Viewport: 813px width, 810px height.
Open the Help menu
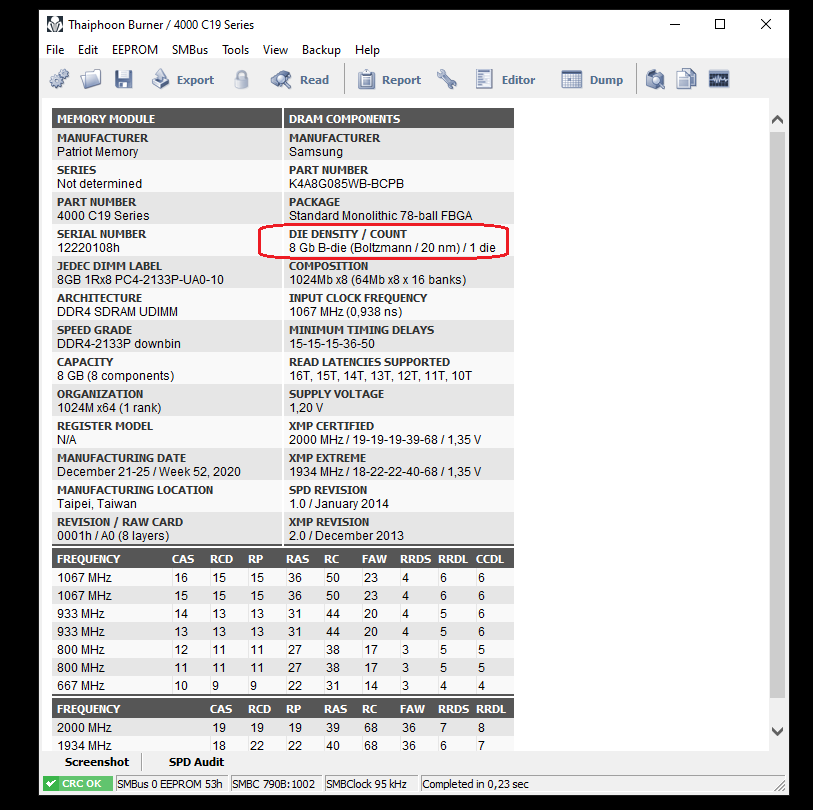click(367, 50)
